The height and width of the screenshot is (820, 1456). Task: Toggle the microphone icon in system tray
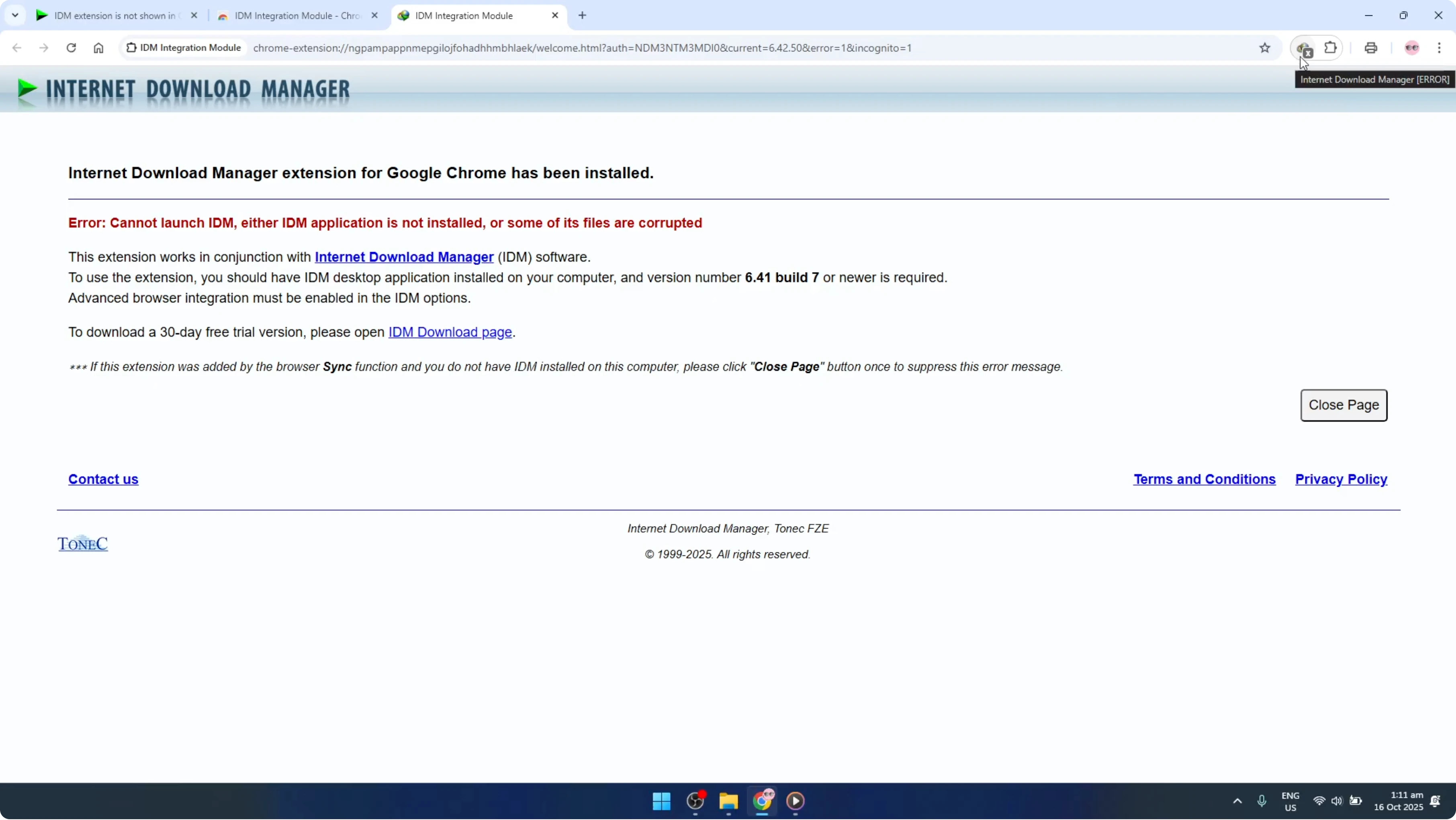1262,802
